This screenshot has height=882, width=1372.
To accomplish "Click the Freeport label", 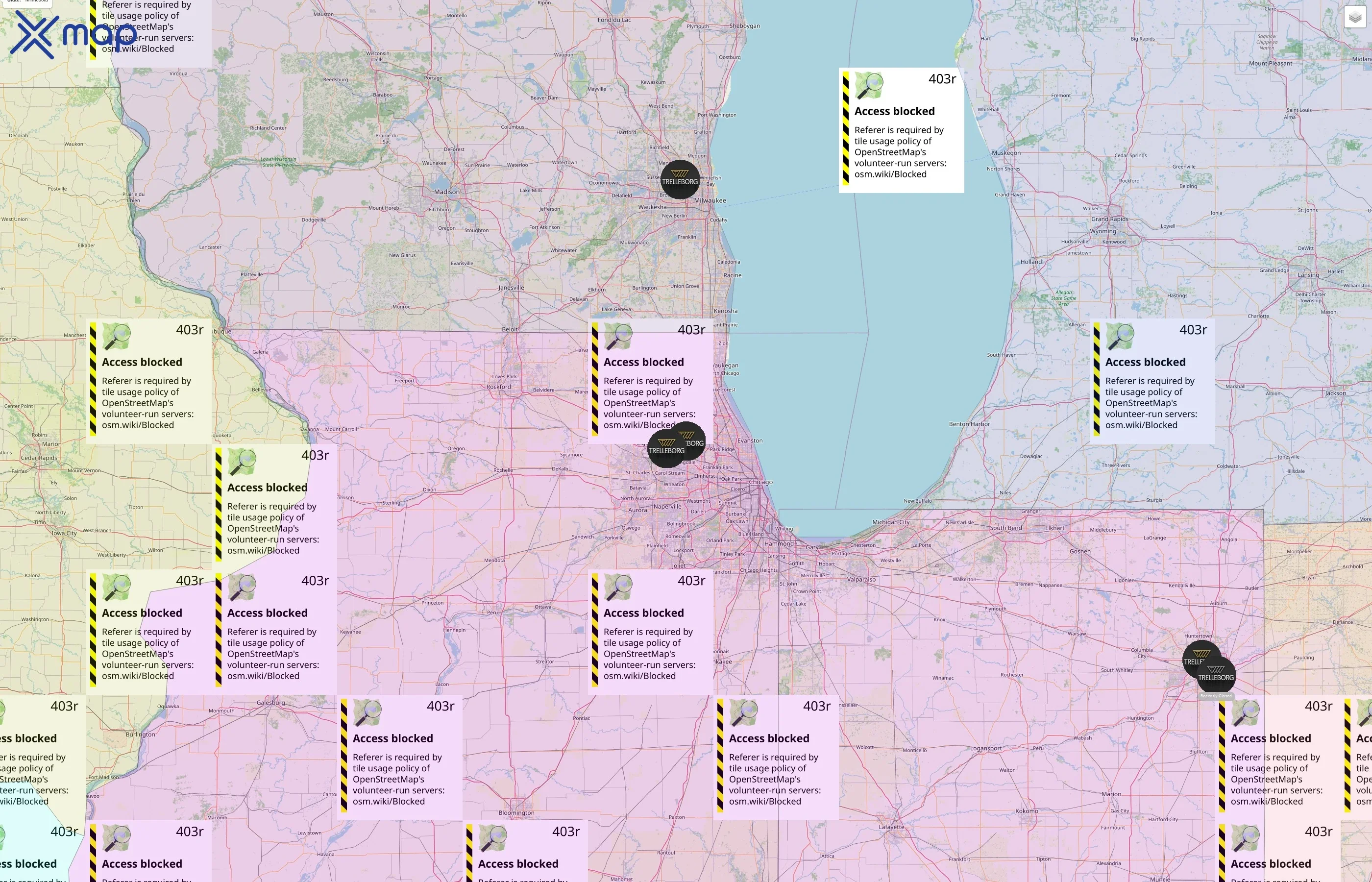I will pos(405,380).
